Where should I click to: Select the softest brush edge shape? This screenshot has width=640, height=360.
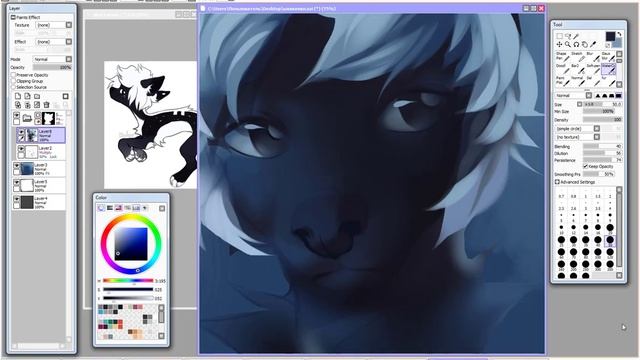(x=598, y=96)
